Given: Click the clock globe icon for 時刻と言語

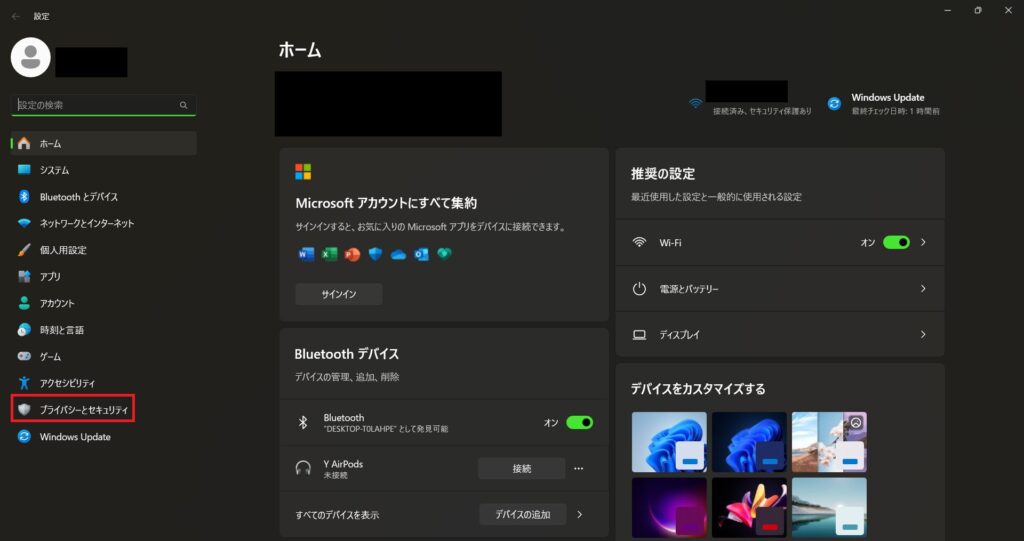Looking at the screenshot, I should (x=24, y=330).
